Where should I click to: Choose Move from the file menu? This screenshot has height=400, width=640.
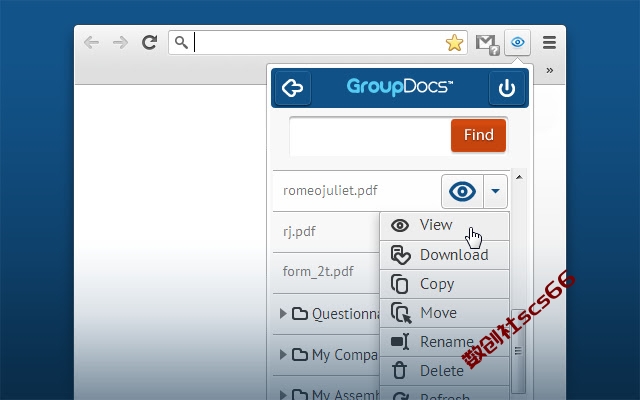(444, 313)
